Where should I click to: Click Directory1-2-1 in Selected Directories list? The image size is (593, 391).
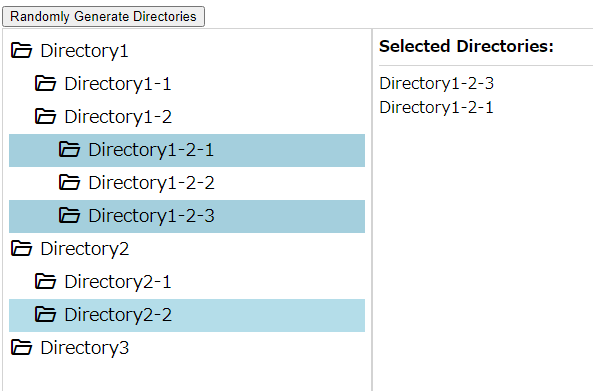click(436, 108)
